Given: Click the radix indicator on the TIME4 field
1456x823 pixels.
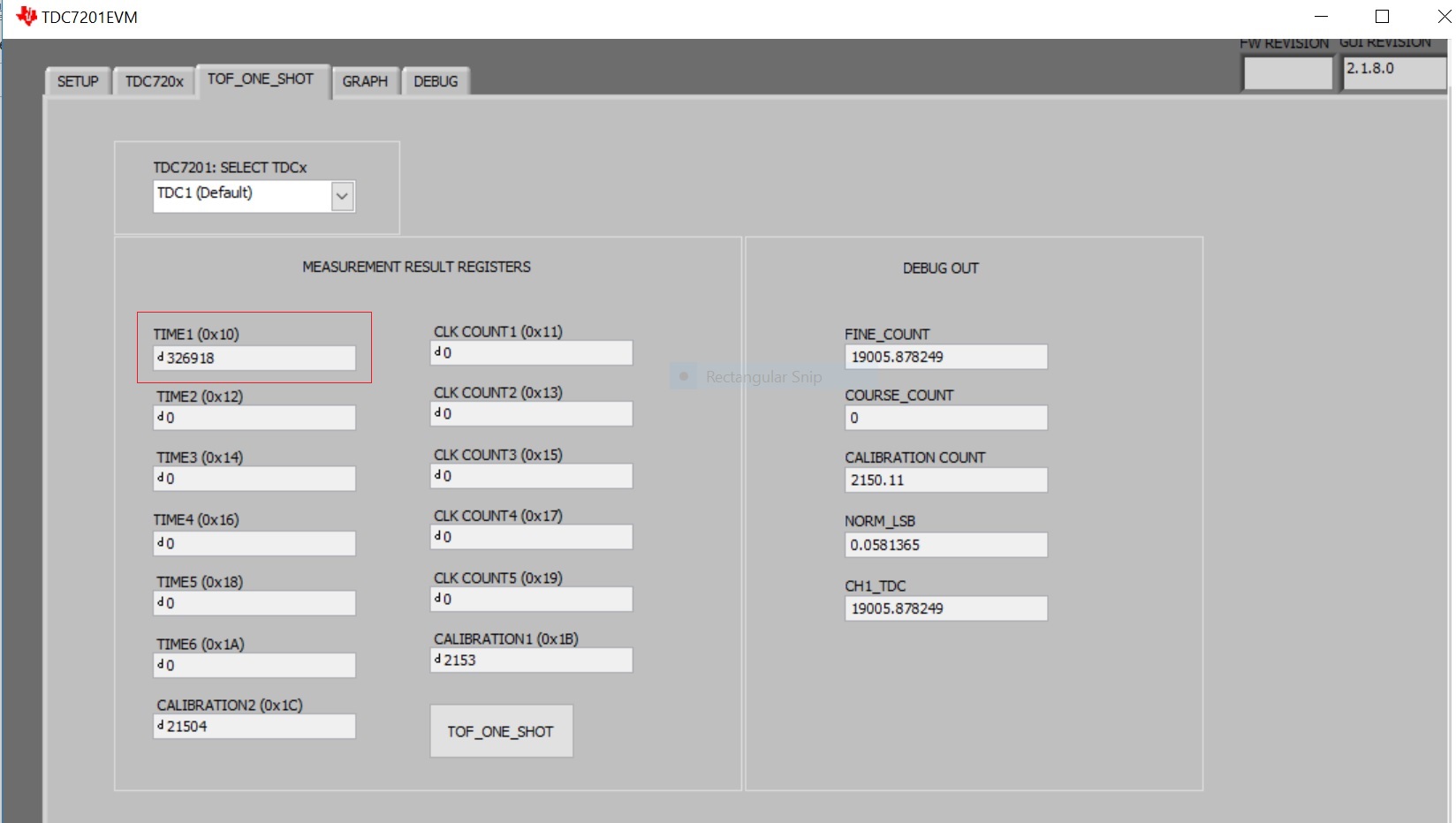Looking at the screenshot, I should click(x=160, y=543).
